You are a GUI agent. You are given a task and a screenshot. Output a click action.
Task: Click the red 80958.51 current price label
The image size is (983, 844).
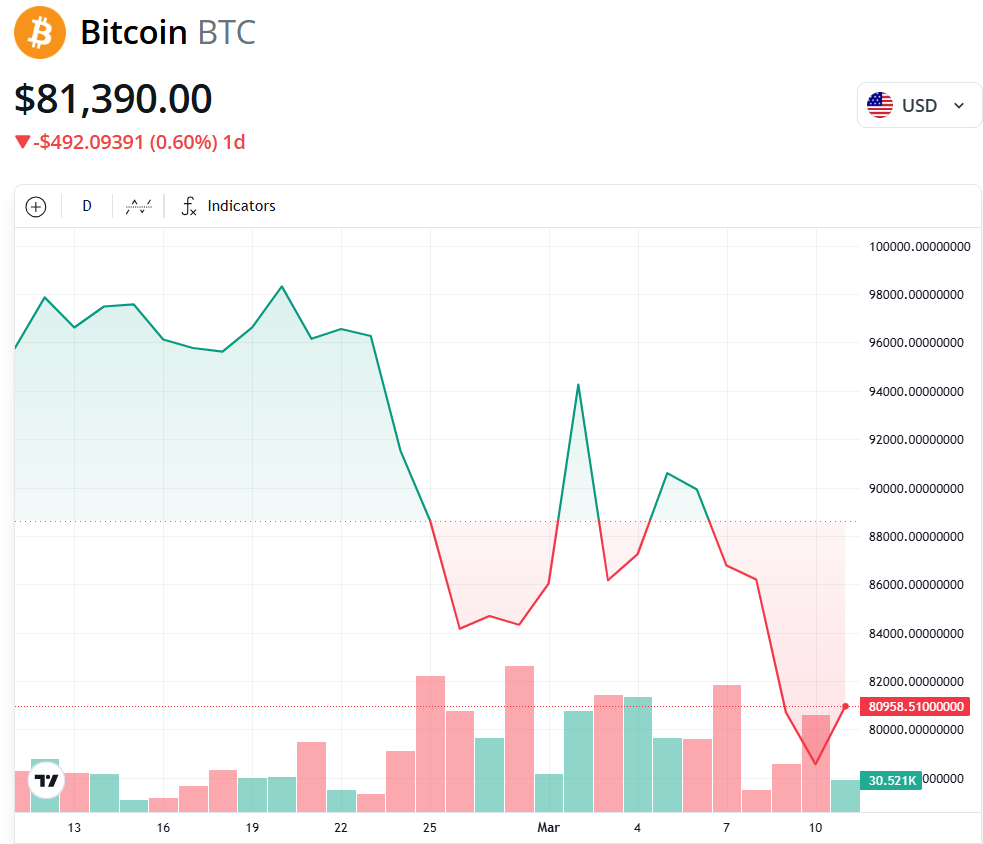916,707
